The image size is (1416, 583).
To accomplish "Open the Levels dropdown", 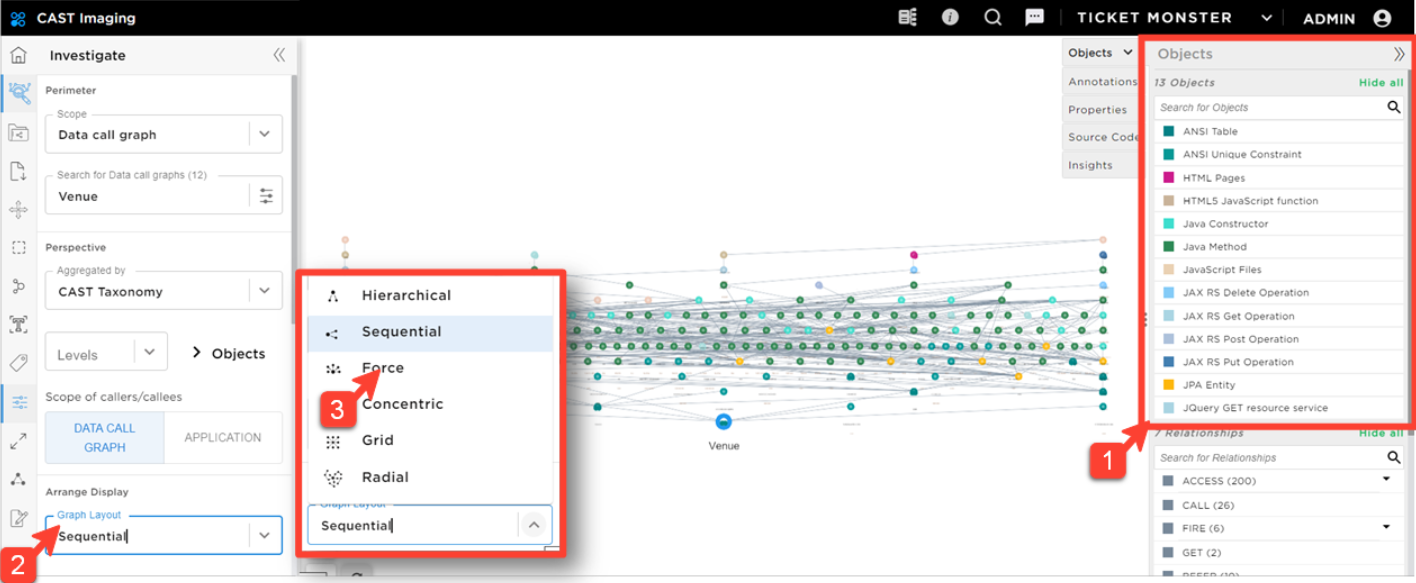I will pyautogui.click(x=106, y=353).
